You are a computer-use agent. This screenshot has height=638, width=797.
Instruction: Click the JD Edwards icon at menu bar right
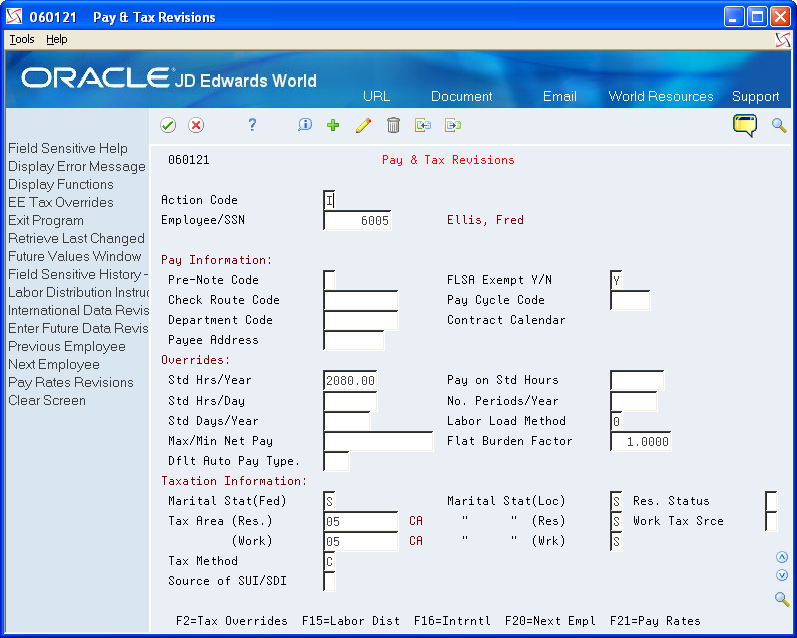pyautogui.click(x=783, y=40)
